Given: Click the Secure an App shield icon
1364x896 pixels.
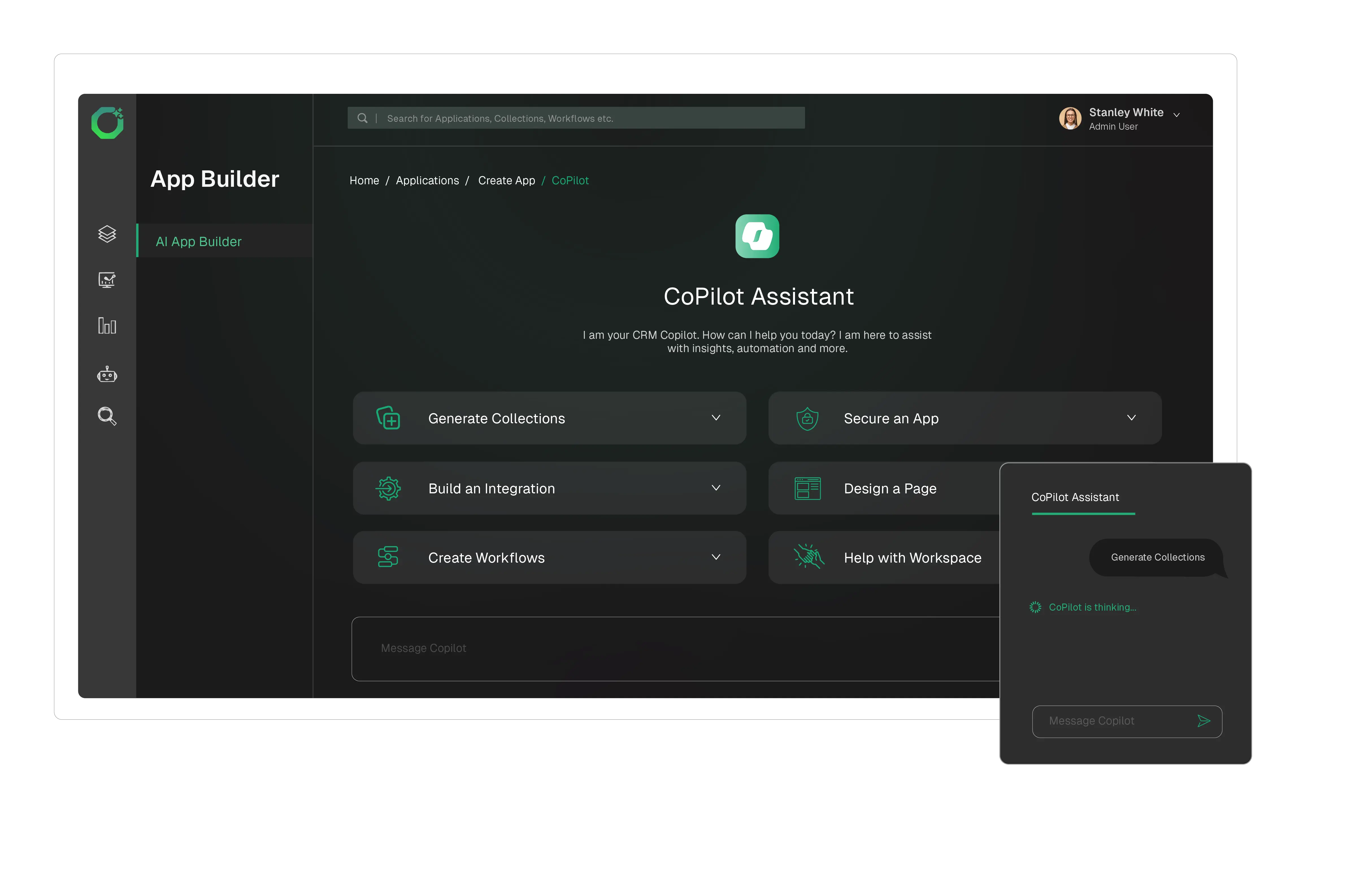Looking at the screenshot, I should (x=807, y=418).
